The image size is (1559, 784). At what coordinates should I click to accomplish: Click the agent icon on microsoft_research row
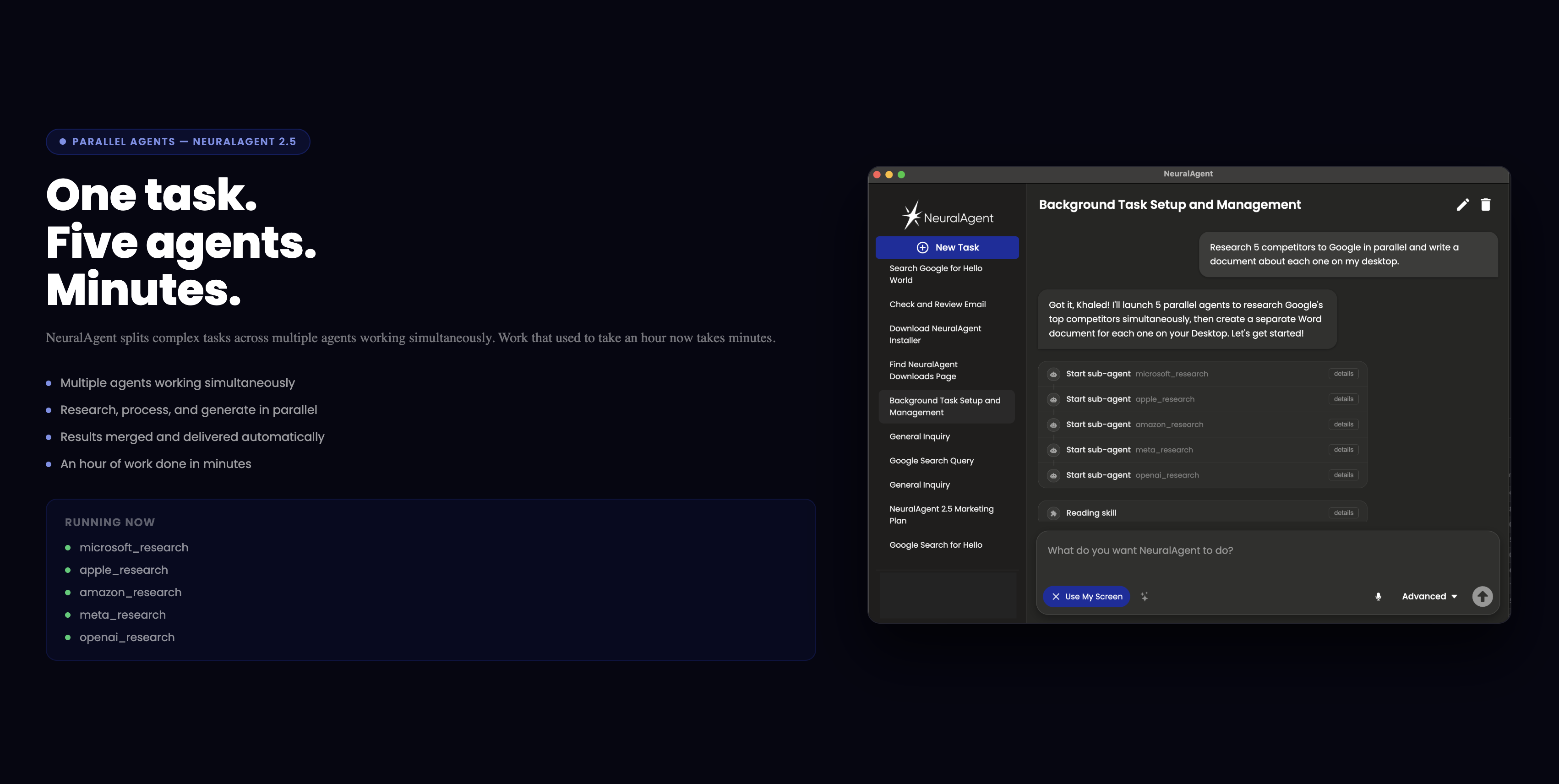(x=1054, y=374)
